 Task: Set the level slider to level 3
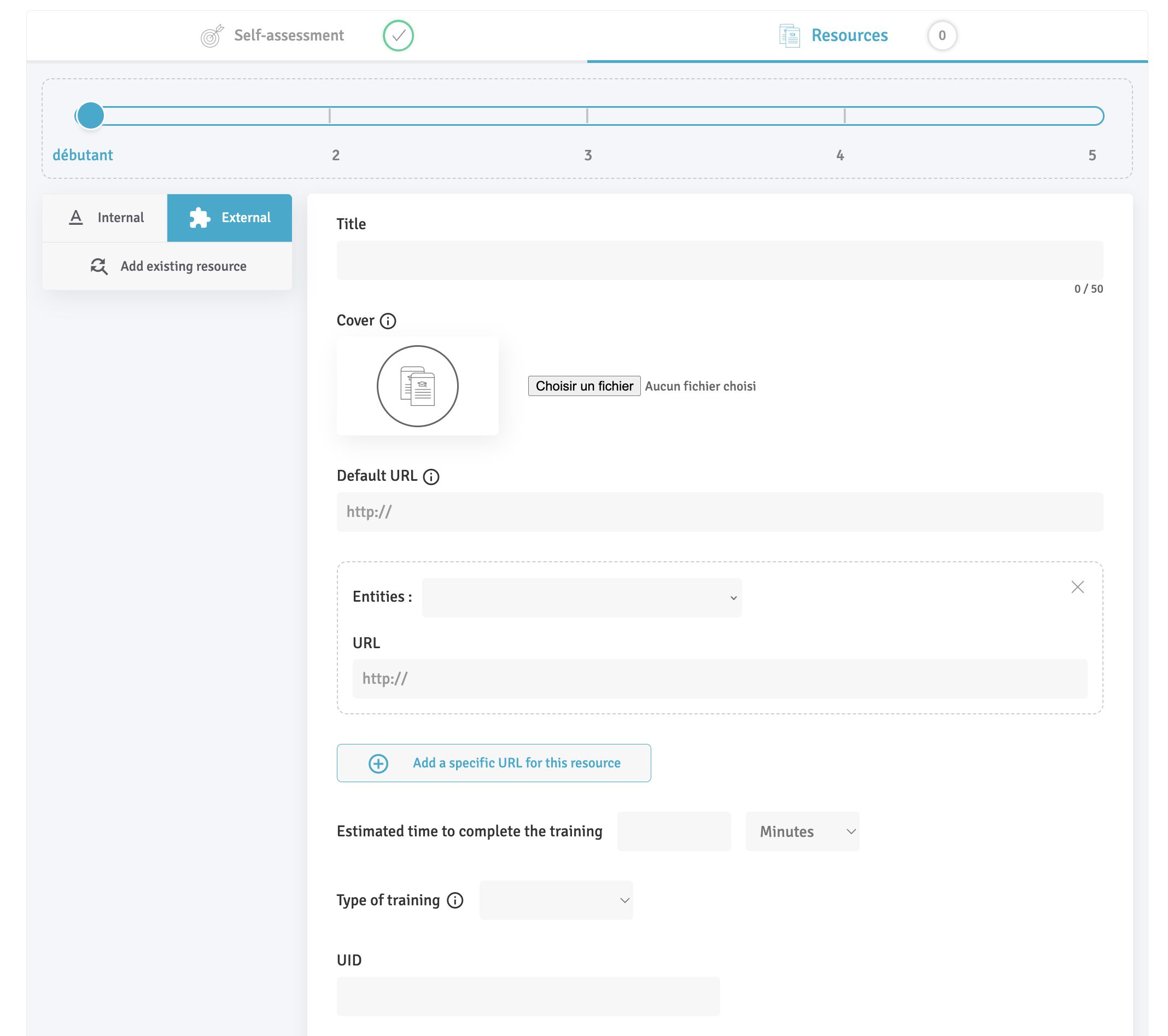587,116
